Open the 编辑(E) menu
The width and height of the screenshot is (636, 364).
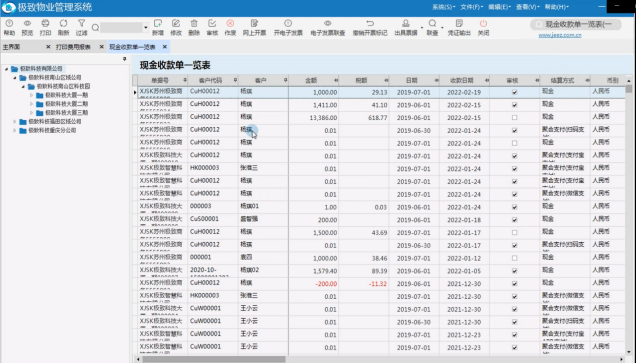pos(499,7)
